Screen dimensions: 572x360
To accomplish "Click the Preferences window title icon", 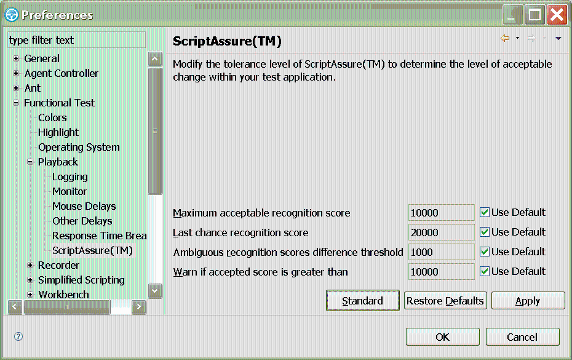I will click(12, 15).
